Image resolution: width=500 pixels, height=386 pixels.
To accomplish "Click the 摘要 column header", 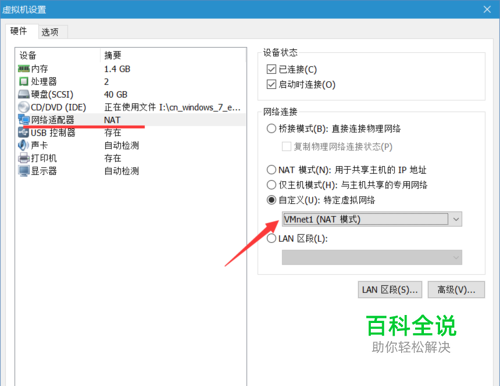I will click(173, 55).
